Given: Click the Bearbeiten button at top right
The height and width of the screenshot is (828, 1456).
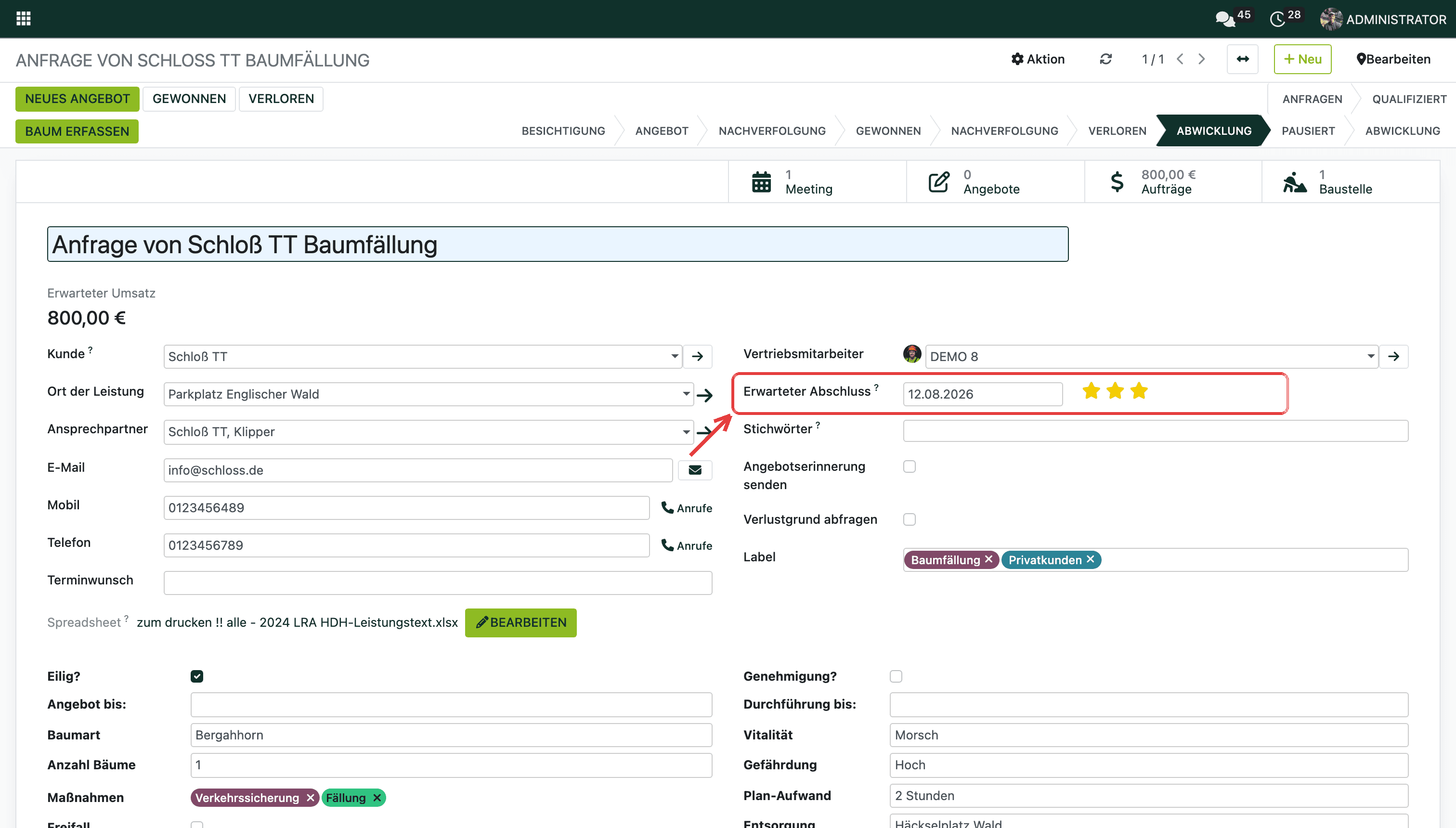Looking at the screenshot, I should (x=1393, y=59).
